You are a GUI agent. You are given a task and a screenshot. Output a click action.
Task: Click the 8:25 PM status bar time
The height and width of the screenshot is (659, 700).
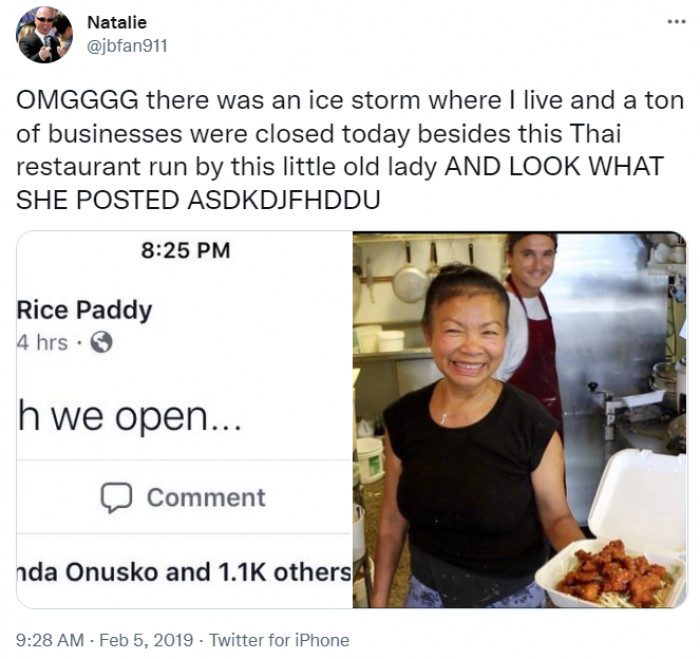[x=186, y=250]
